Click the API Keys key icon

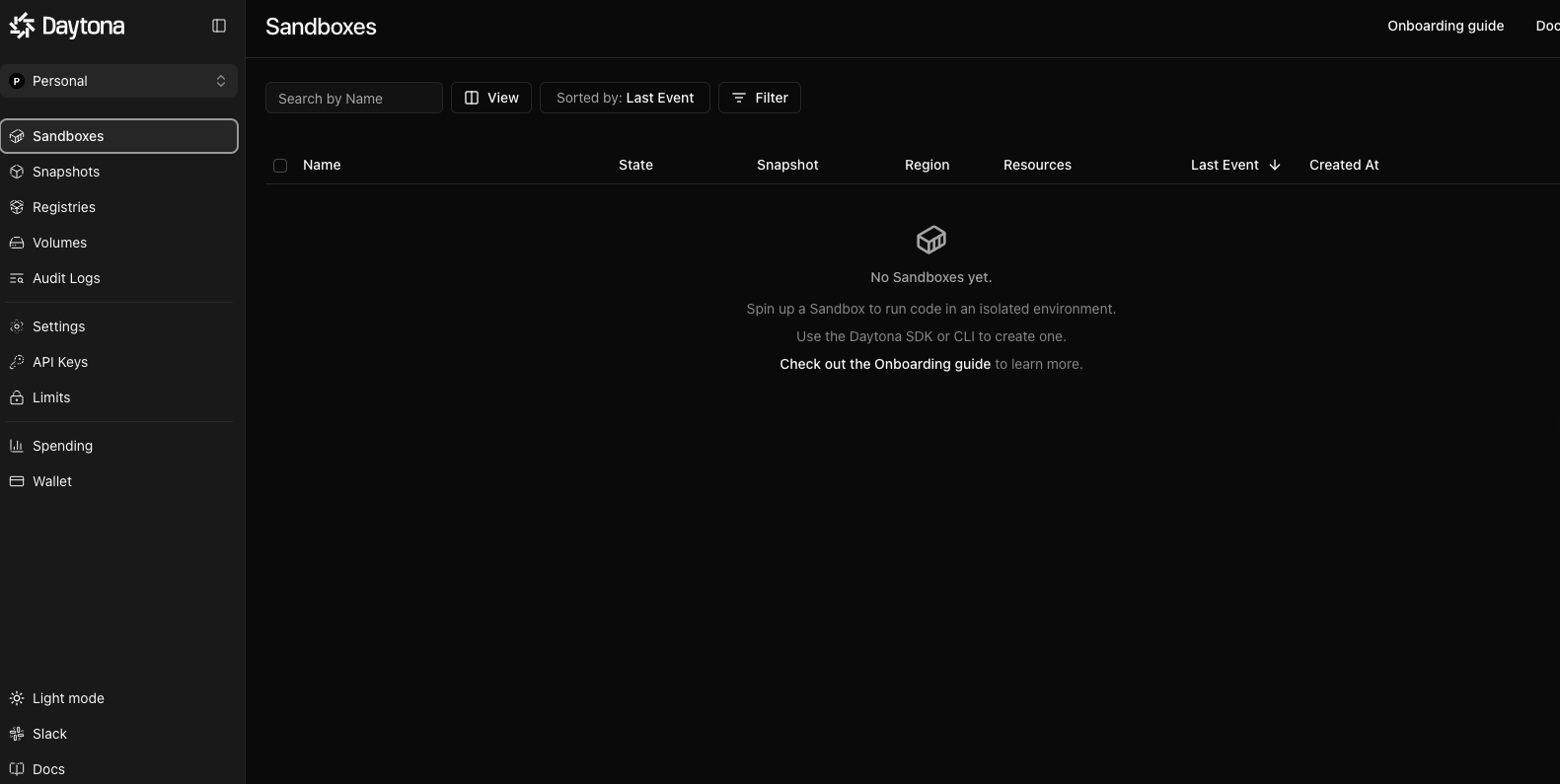pyautogui.click(x=17, y=362)
